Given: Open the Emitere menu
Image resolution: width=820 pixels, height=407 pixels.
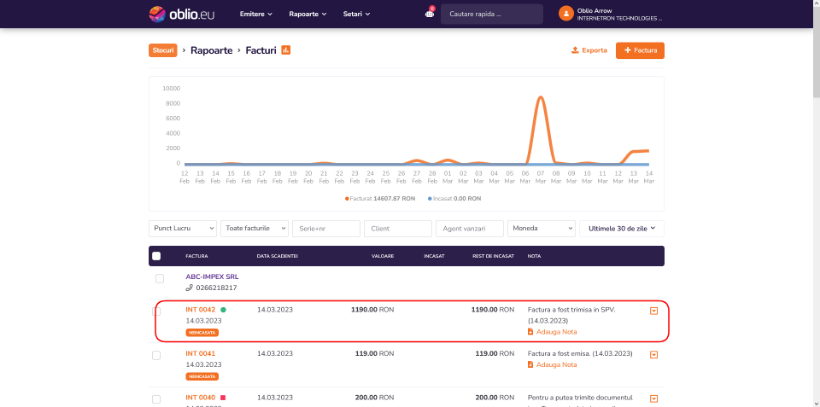Looking at the screenshot, I should pyautogui.click(x=256, y=14).
